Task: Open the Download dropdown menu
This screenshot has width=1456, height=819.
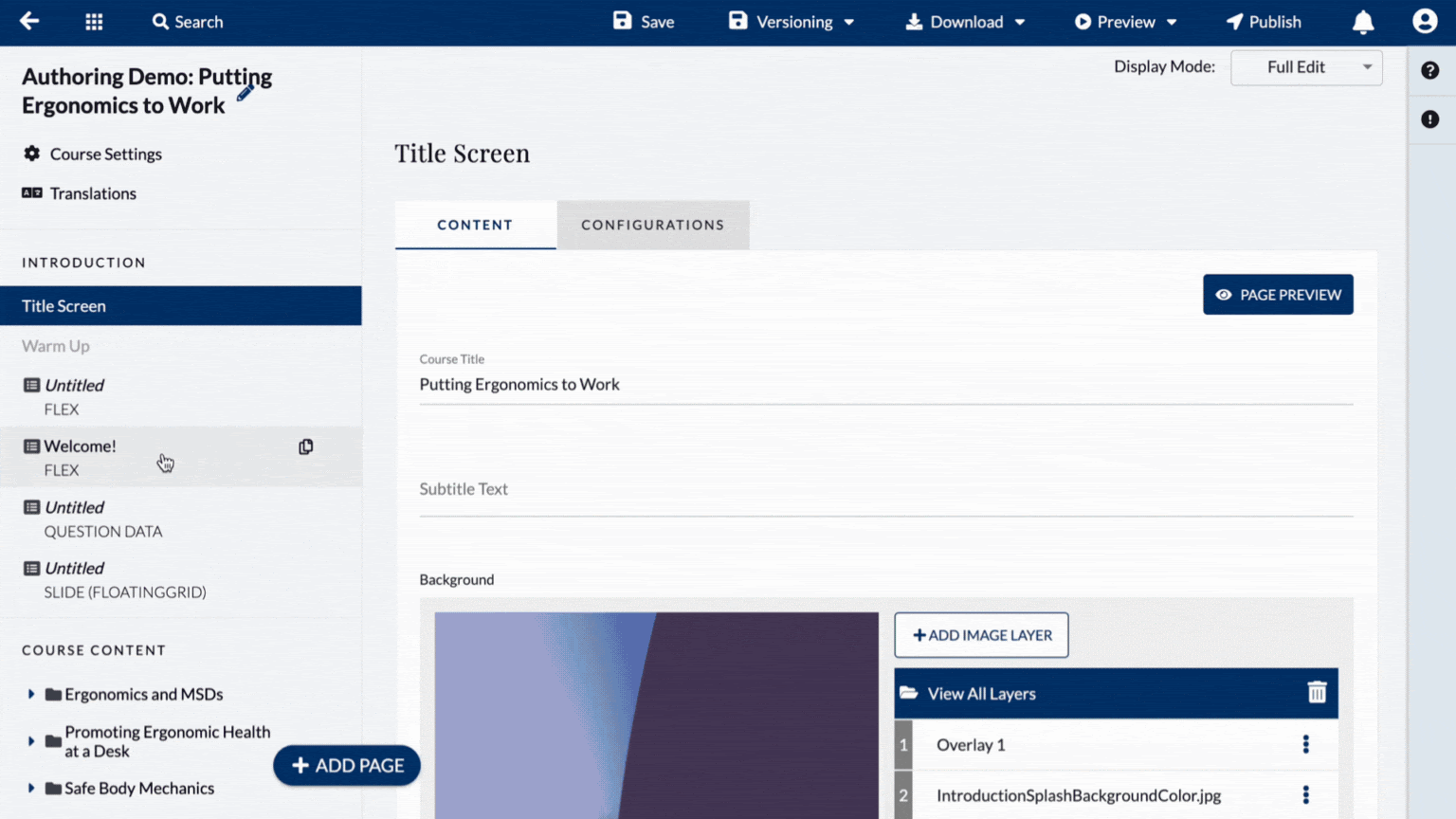Action: coord(965,22)
